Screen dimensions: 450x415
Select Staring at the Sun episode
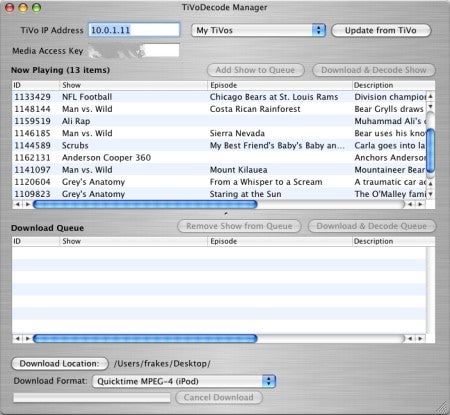(x=245, y=194)
